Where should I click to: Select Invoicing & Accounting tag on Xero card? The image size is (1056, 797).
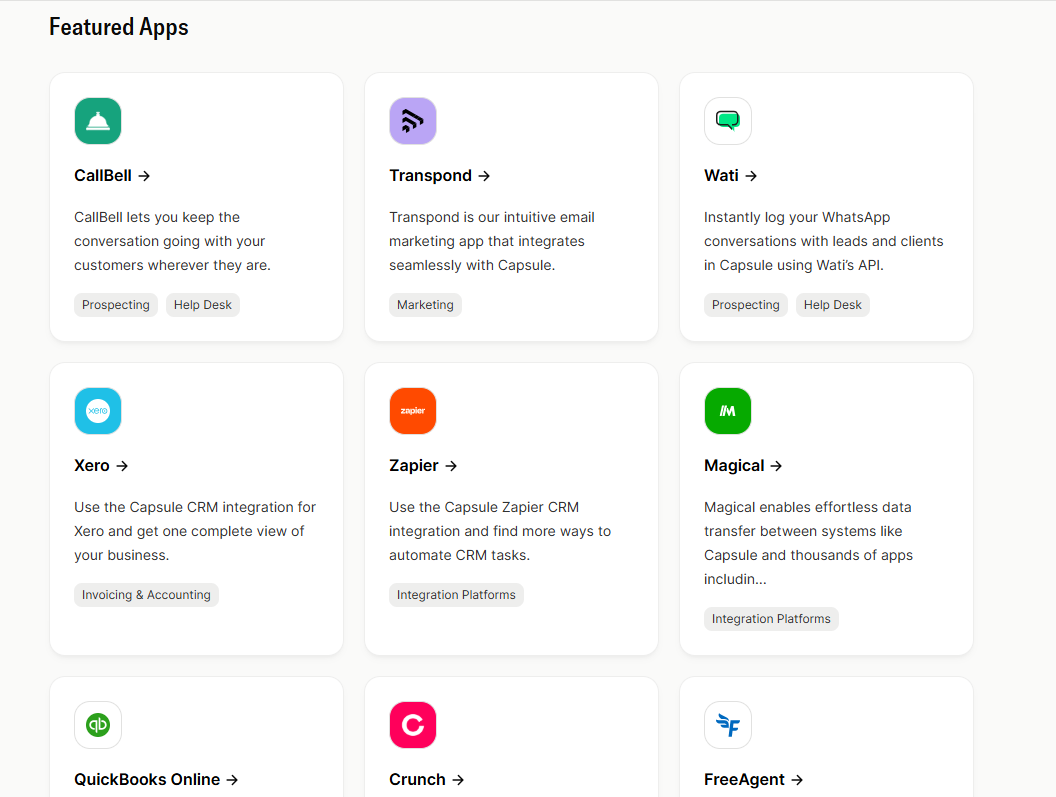[x=146, y=595]
